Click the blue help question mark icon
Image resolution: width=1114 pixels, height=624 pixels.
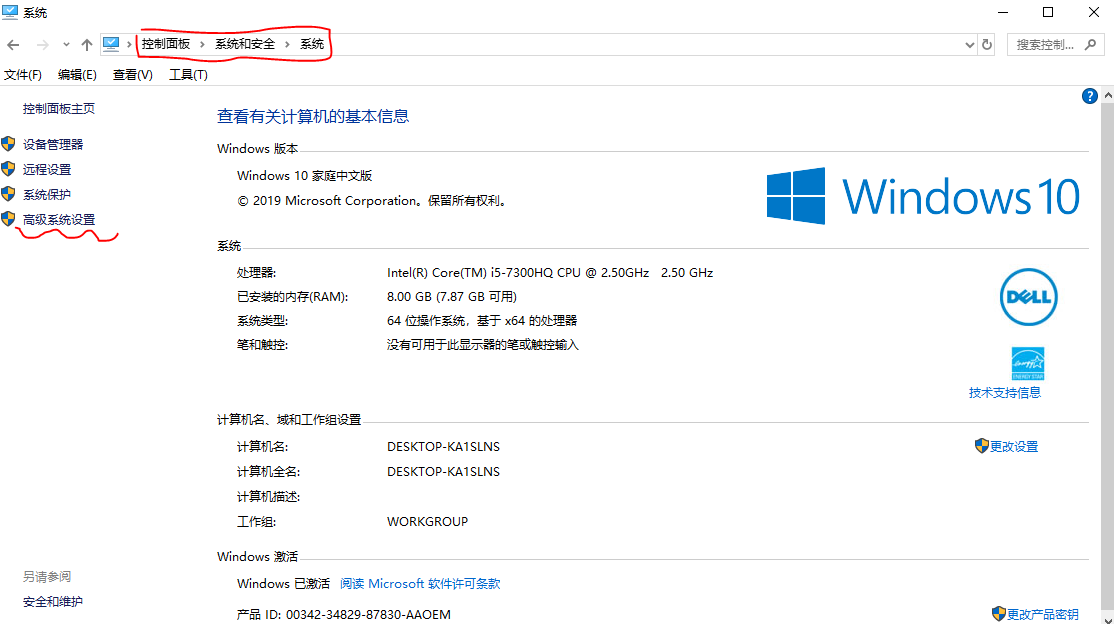point(1089,96)
